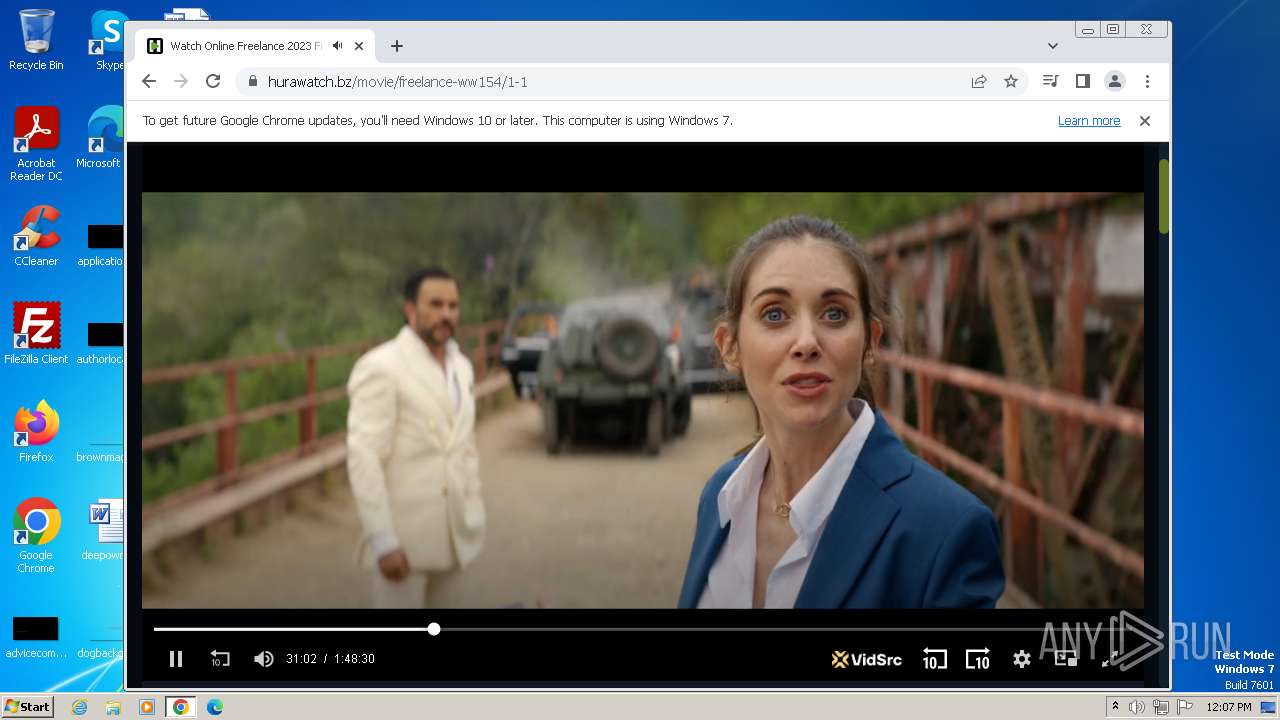Follow the Learn more link

tap(1089, 121)
